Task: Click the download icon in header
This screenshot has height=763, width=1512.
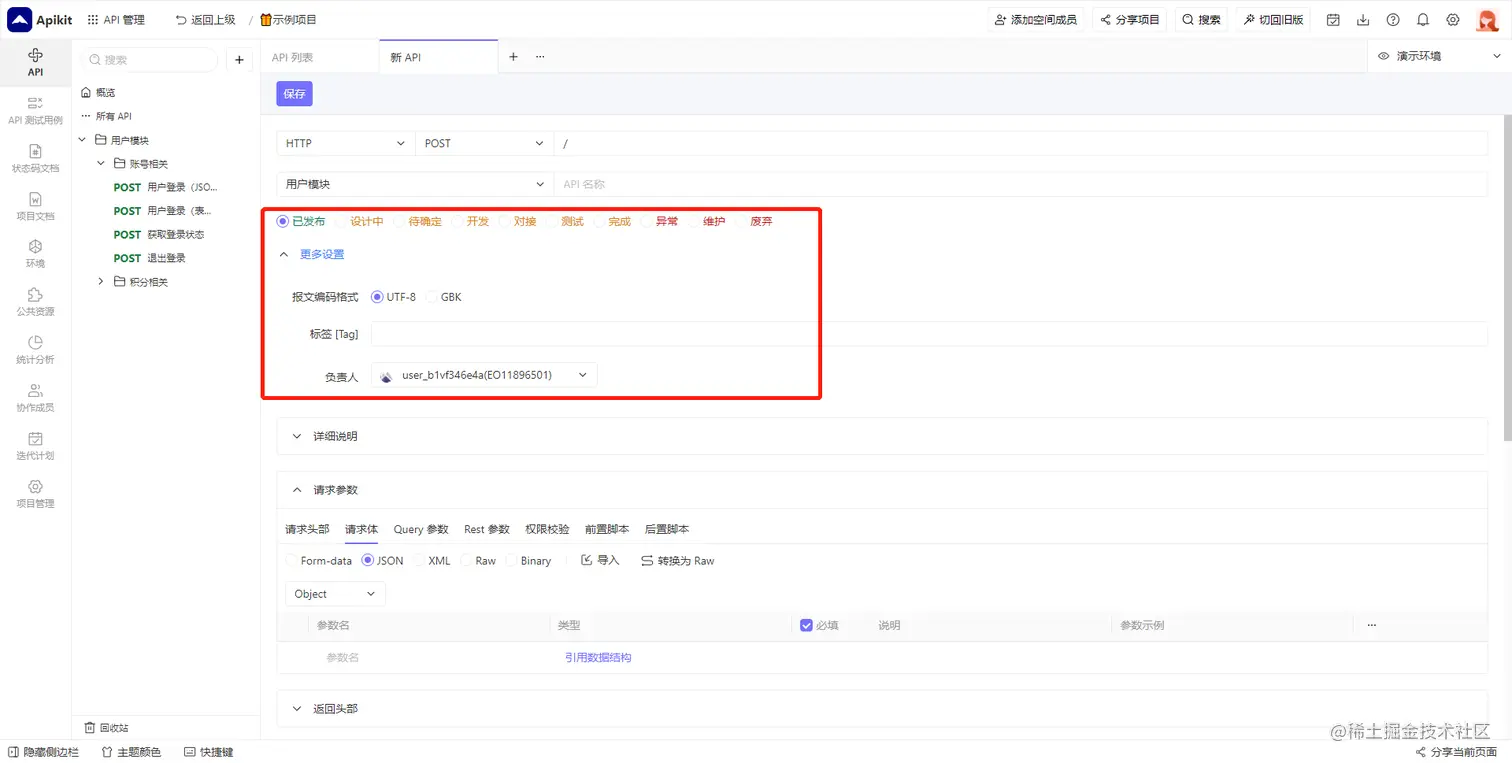Action: pos(1363,20)
